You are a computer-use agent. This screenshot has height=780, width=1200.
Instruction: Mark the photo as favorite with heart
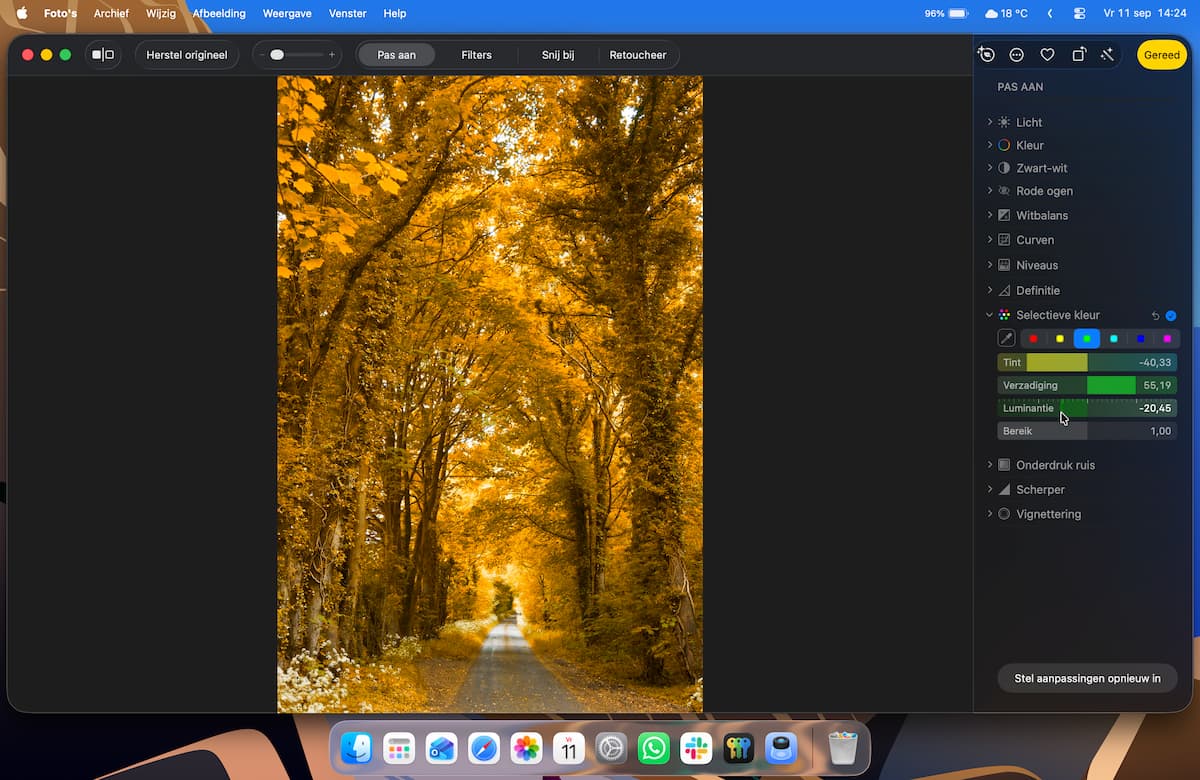[1047, 55]
